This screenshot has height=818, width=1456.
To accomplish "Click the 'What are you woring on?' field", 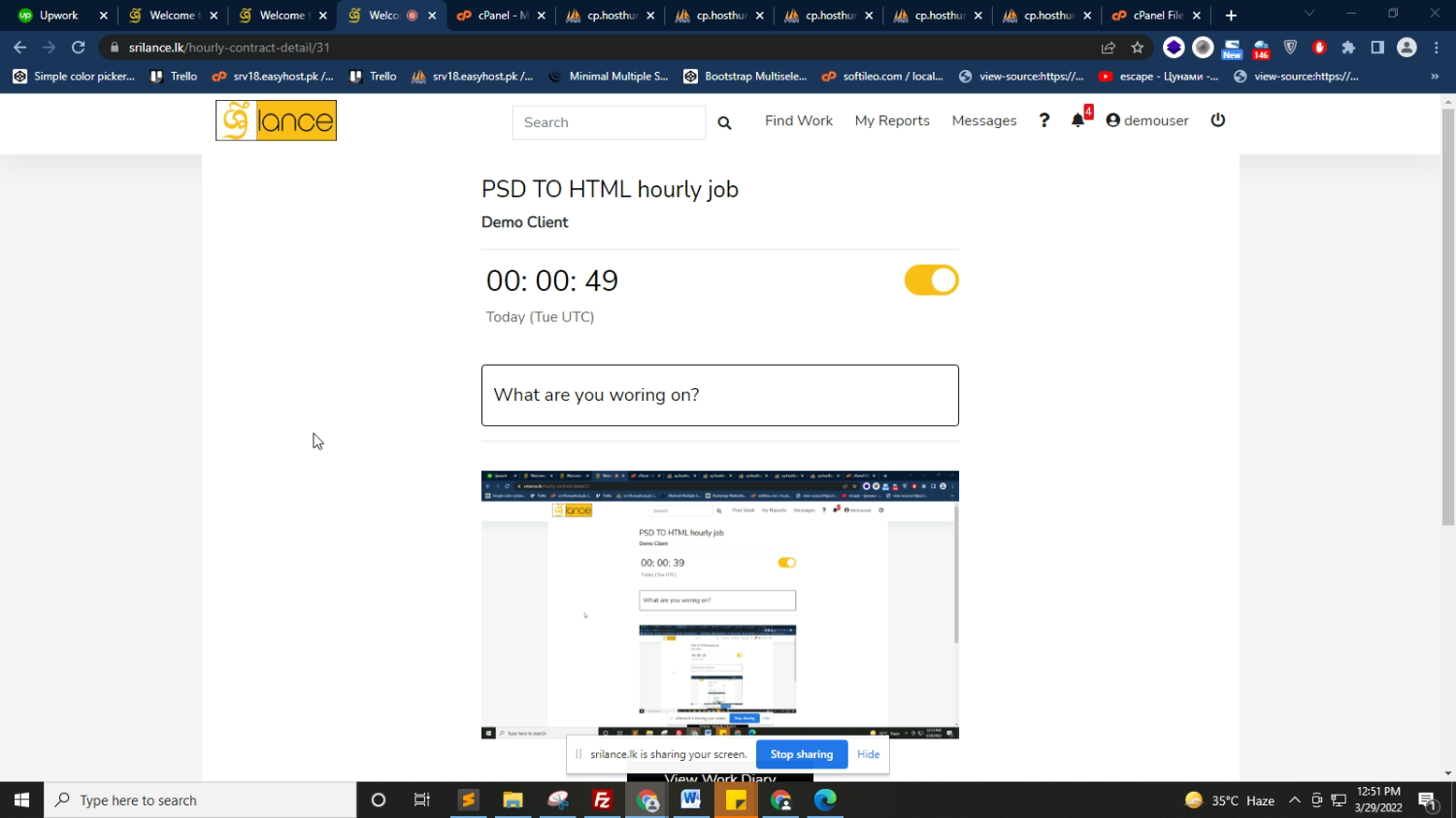I will click(x=719, y=395).
